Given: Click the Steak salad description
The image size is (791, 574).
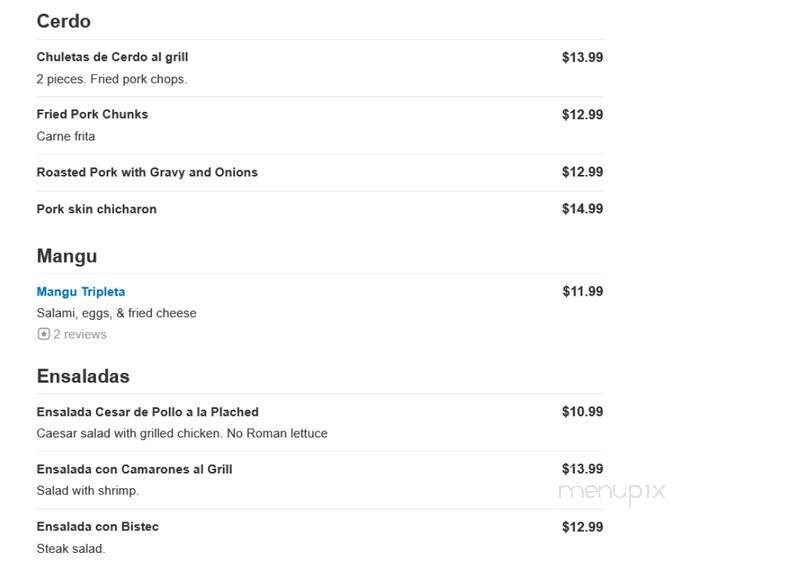Looking at the screenshot, I should [x=71, y=548].
